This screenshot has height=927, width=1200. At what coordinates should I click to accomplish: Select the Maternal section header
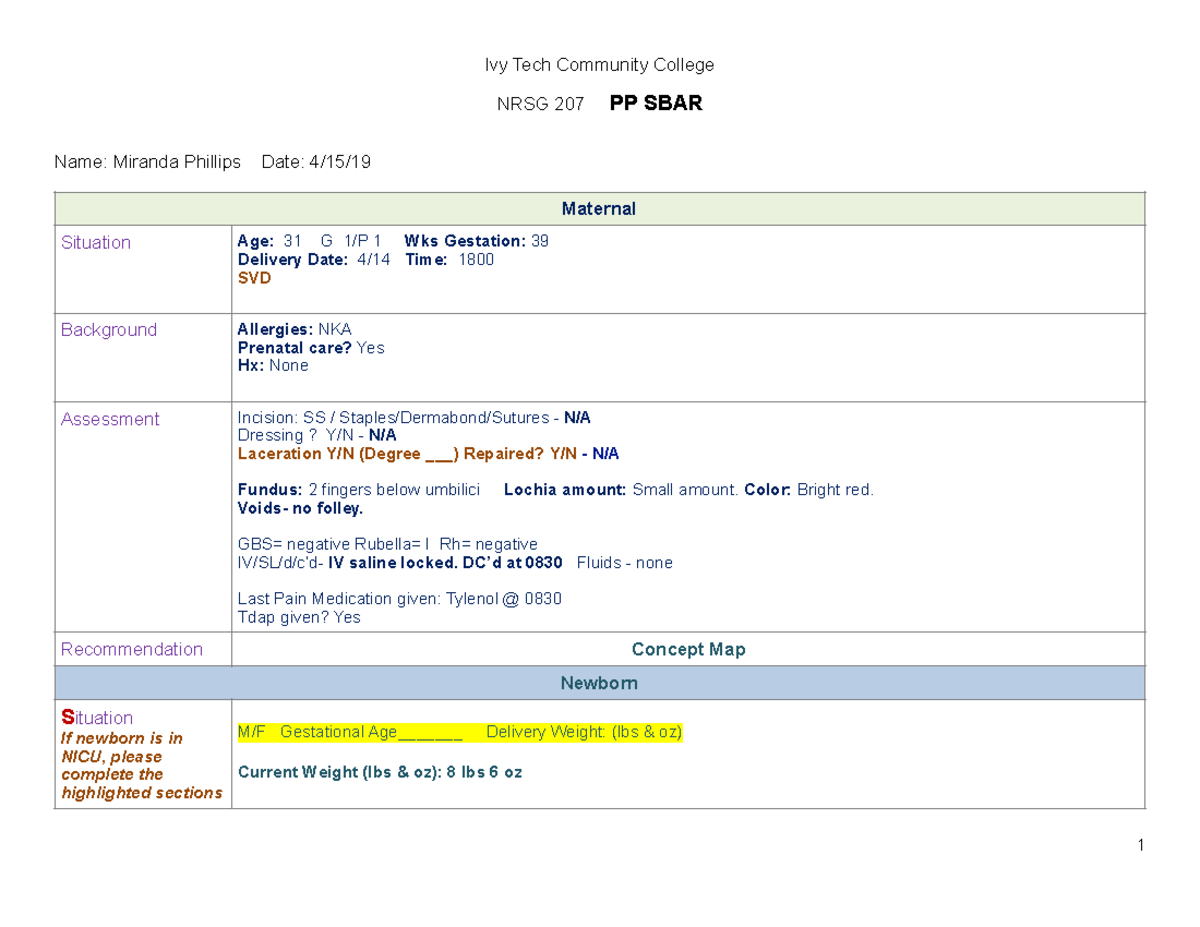tap(599, 208)
